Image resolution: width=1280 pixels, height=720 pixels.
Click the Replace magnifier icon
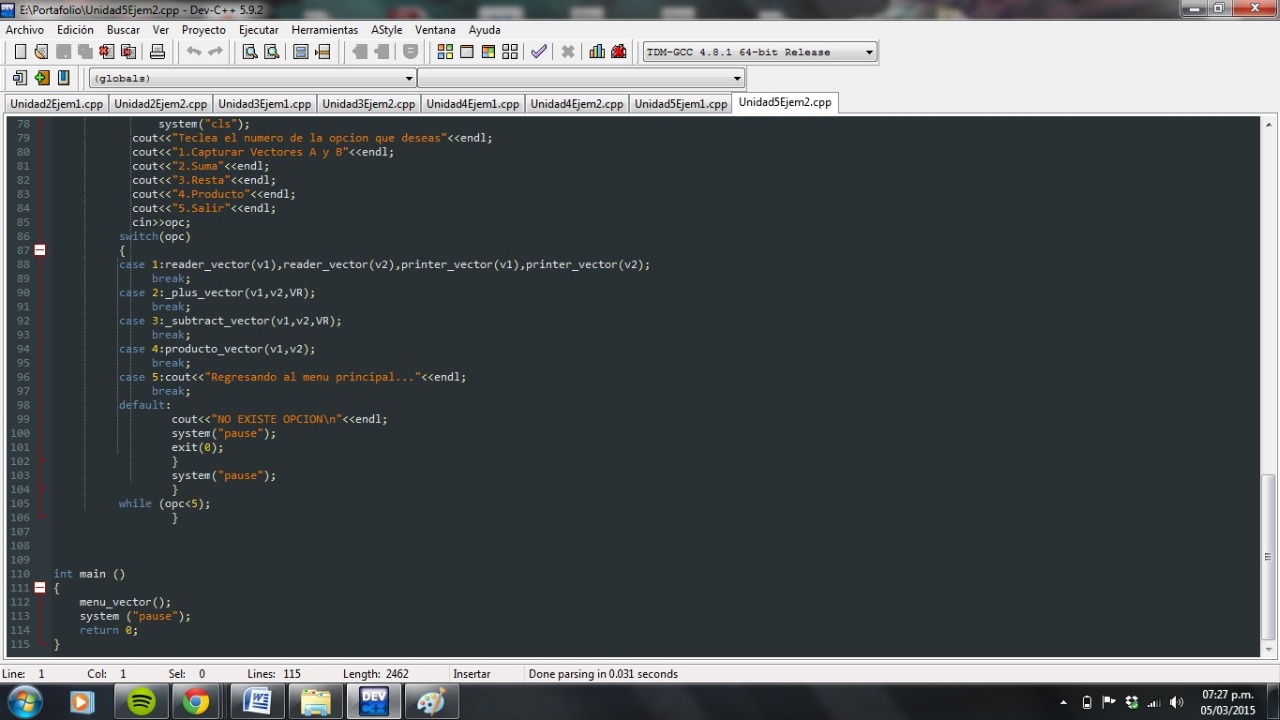[x=271, y=52]
